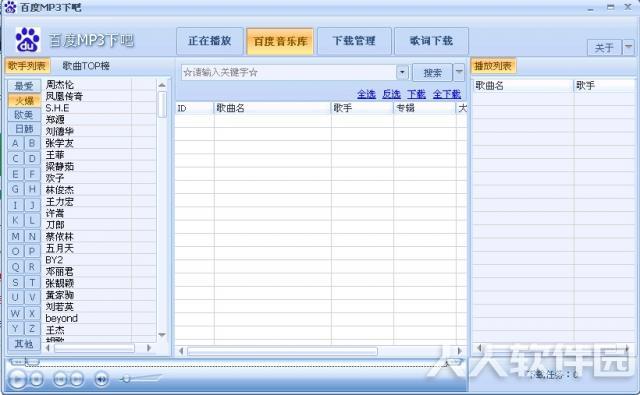
Task: Skip to the next track
Action: [76, 379]
